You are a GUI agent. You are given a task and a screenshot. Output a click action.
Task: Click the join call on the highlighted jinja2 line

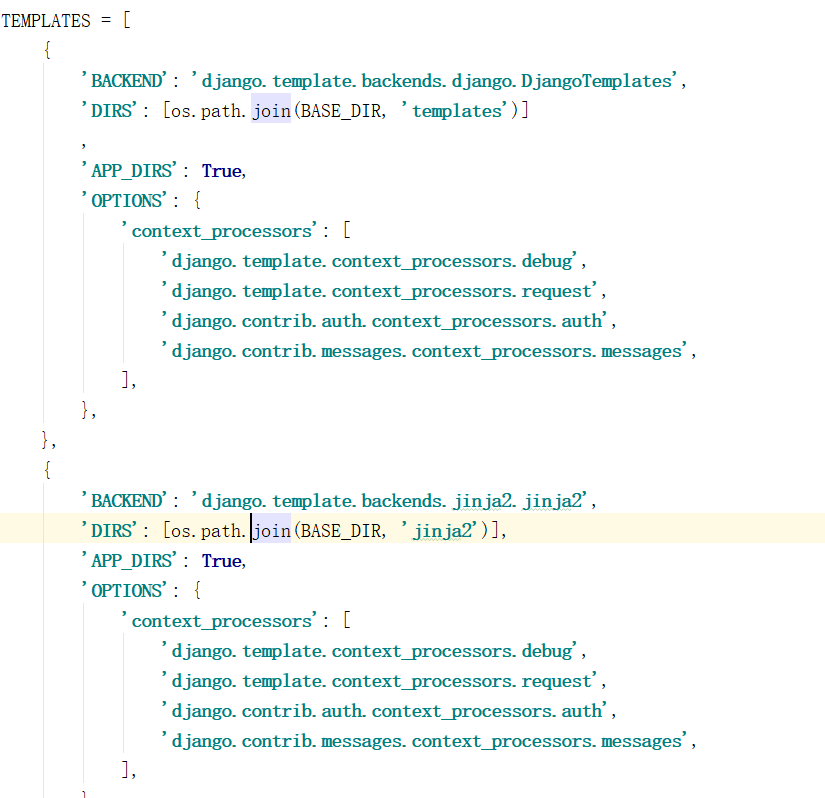pos(271,531)
